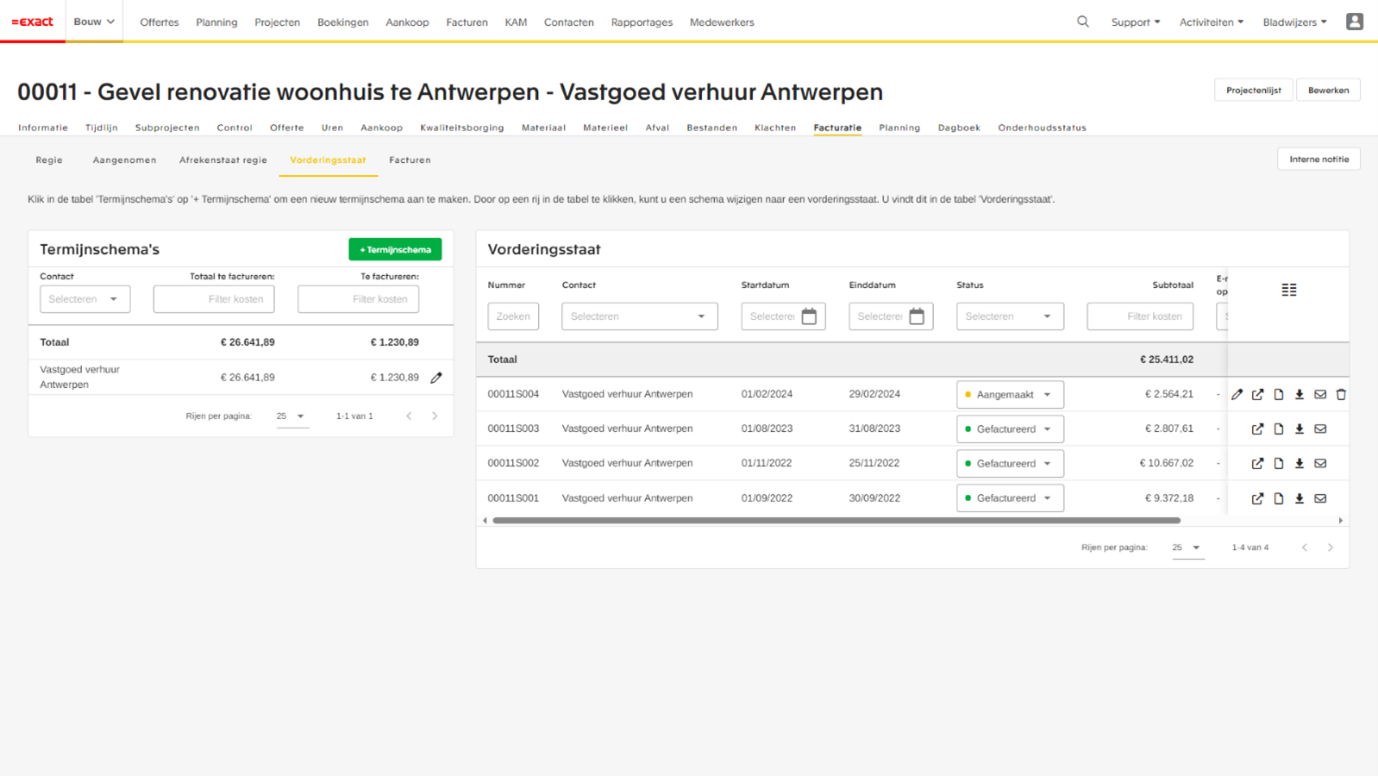This screenshot has height=776, width=1378.
Task: Click the horizontal scrollbar under Vorderingsstaat table
Action: (836, 521)
